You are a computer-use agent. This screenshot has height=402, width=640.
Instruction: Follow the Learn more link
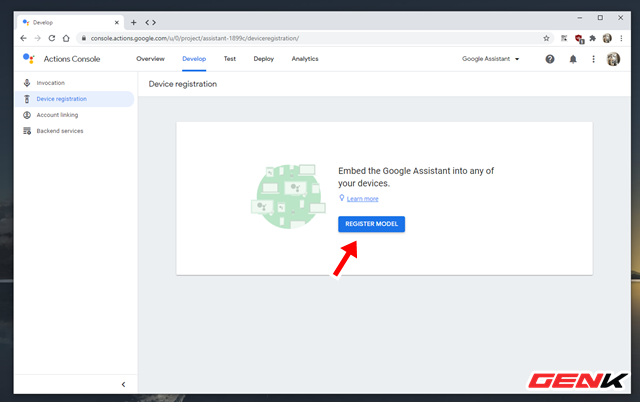pos(362,199)
